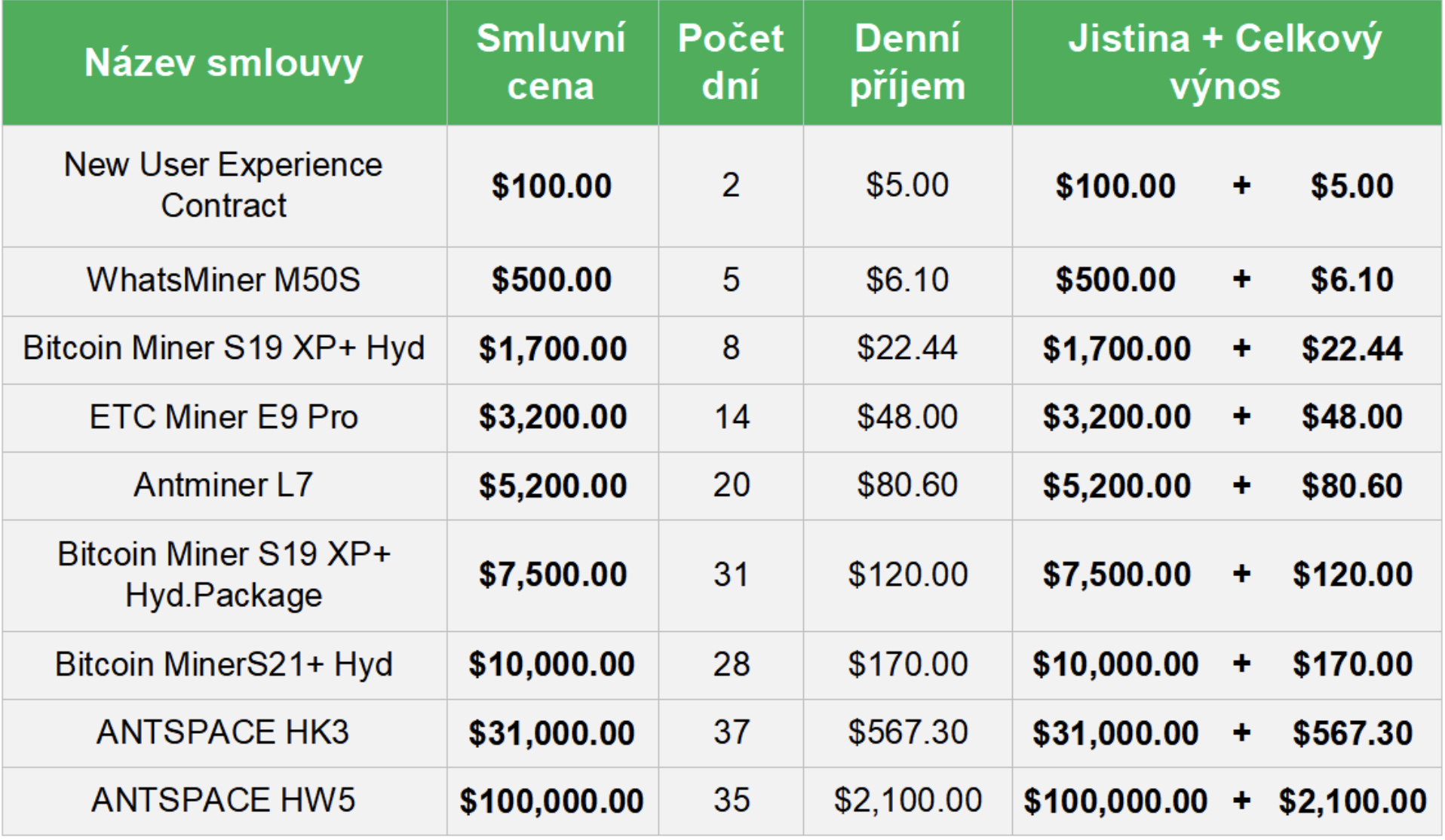Select the day count 37 for ANTSPACE HK3

[732, 732]
